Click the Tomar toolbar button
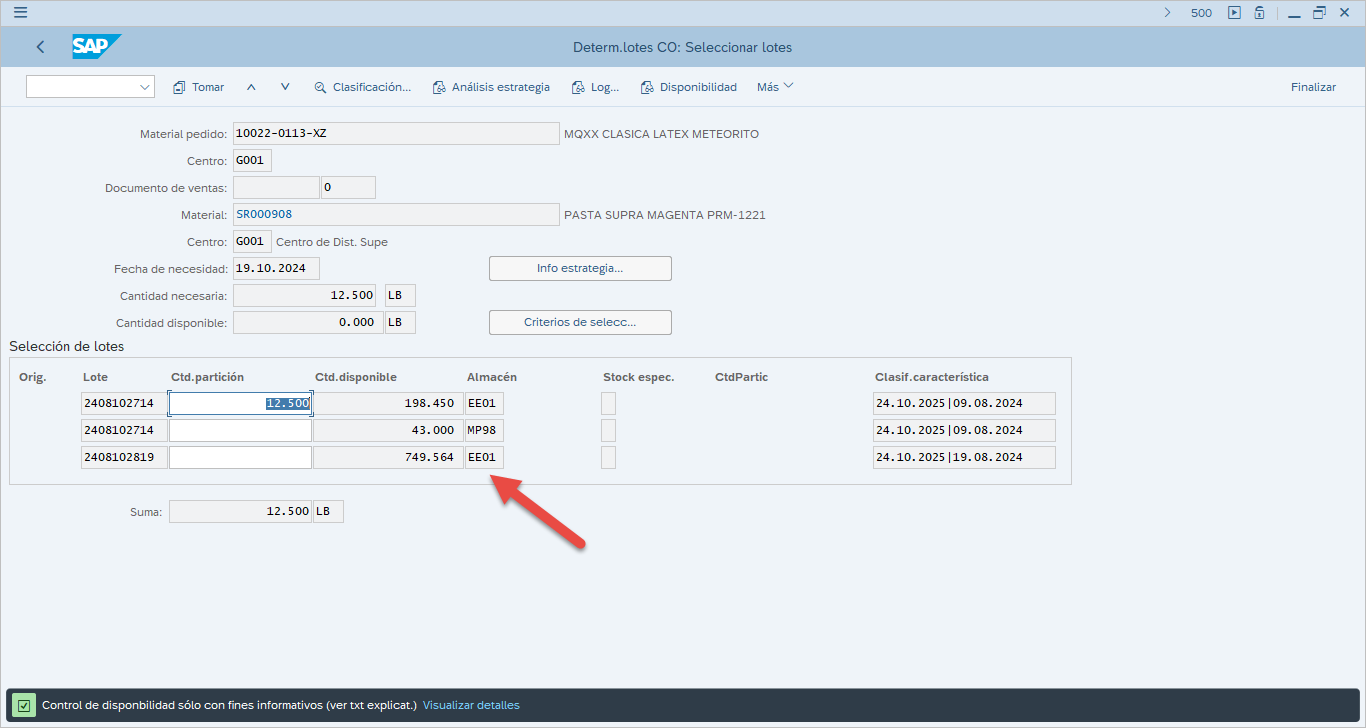The image size is (1366, 728). pyautogui.click(x=198, y=87)
